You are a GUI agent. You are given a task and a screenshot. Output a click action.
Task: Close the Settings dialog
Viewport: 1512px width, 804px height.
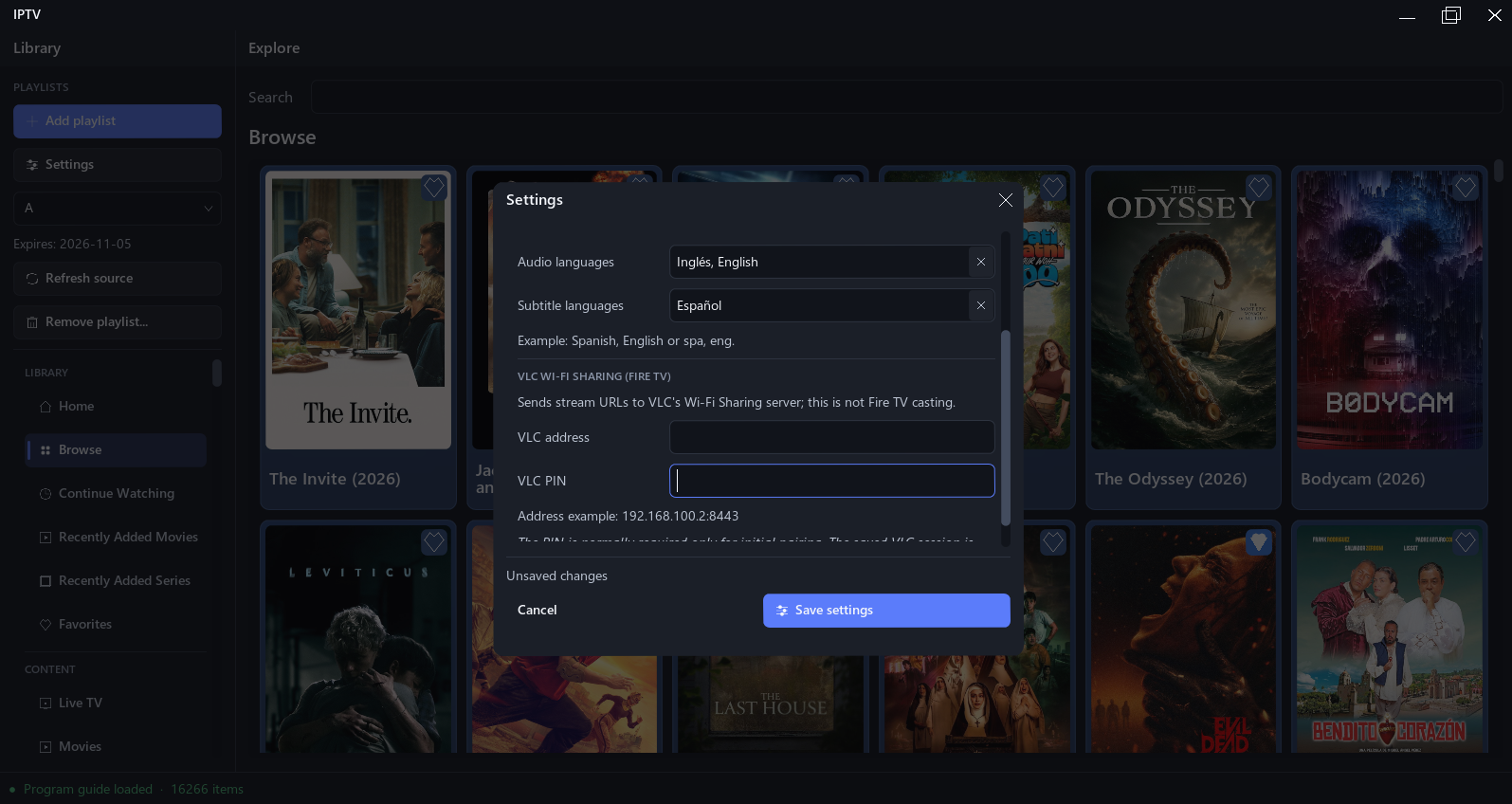pos(1006,200)
